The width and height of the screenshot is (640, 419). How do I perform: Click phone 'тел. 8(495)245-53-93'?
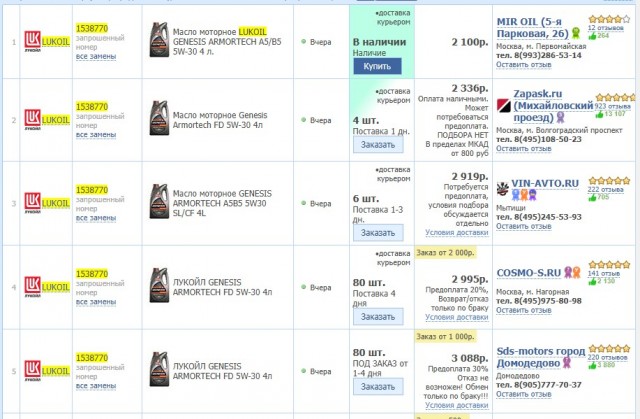click(x=539, y=217)
